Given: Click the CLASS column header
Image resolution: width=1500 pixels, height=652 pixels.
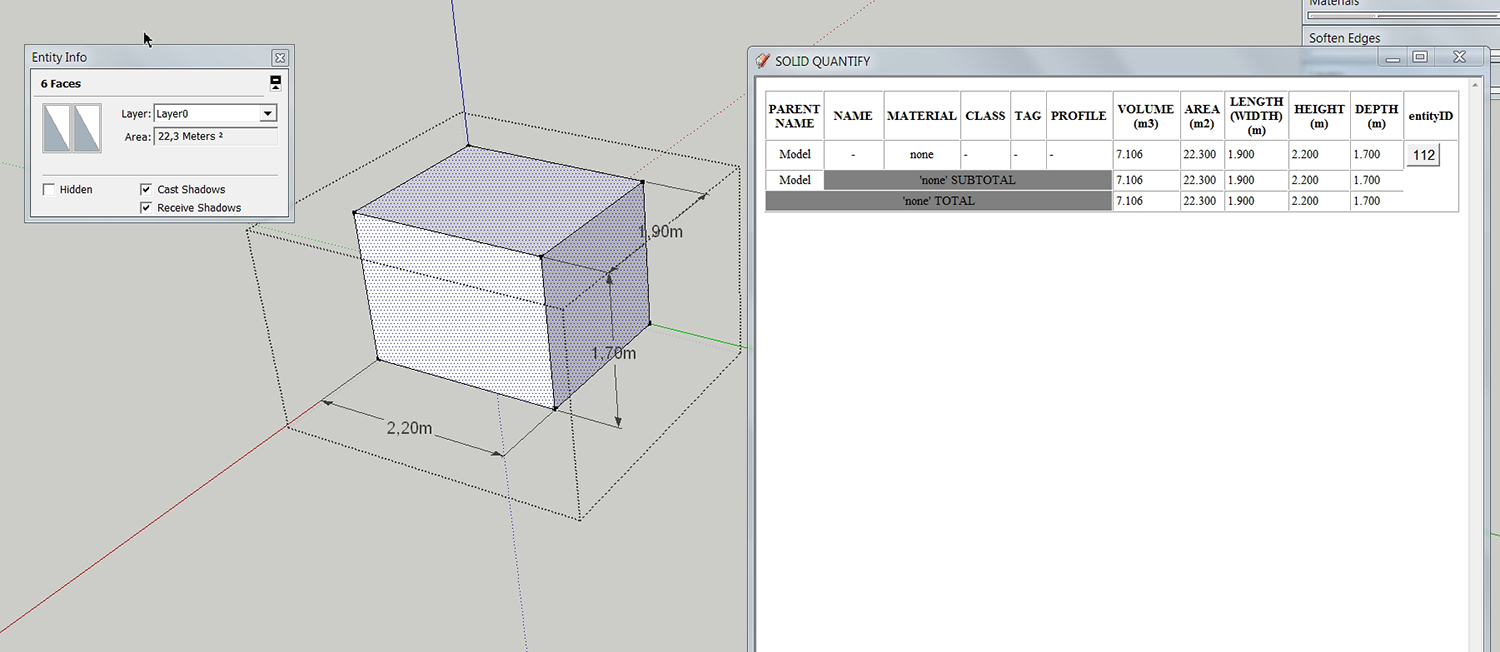Looking at the screenshot, I should click(x=985, y=116).
